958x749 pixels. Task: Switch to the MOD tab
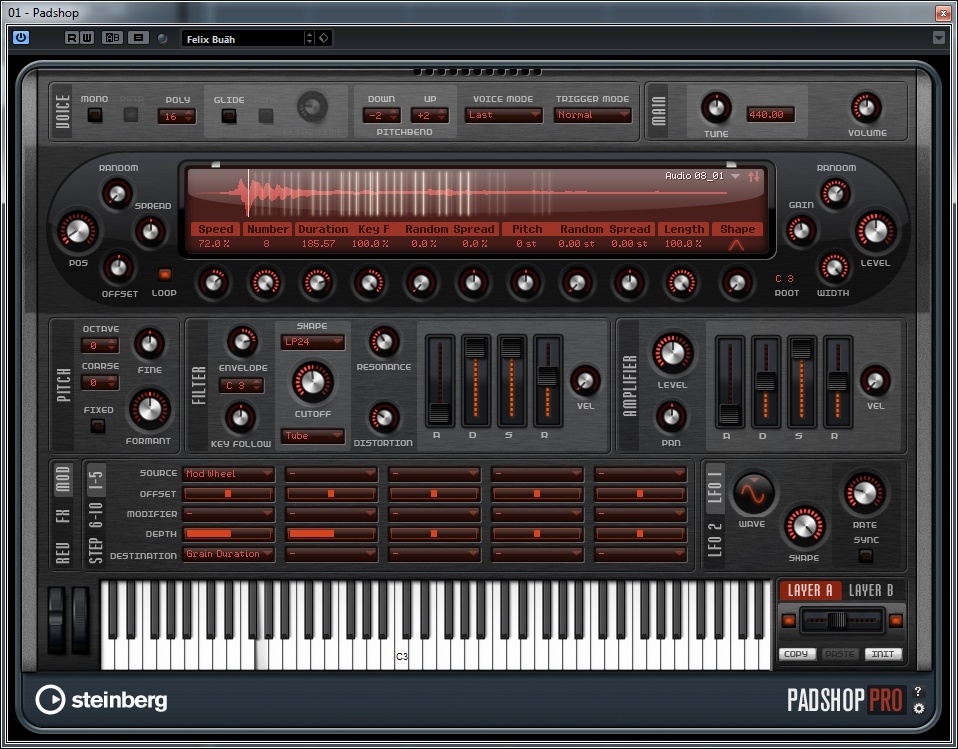pos(64,478)
